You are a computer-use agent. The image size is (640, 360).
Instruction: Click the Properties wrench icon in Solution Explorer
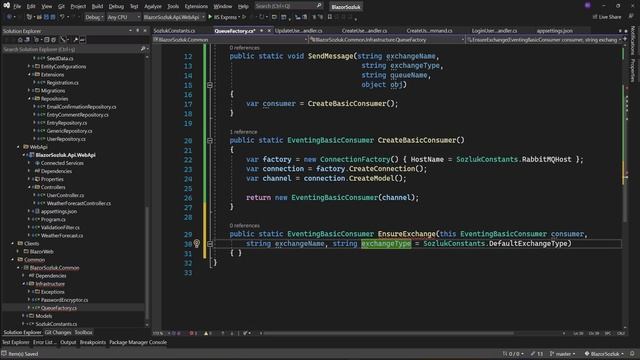point(76,40)
